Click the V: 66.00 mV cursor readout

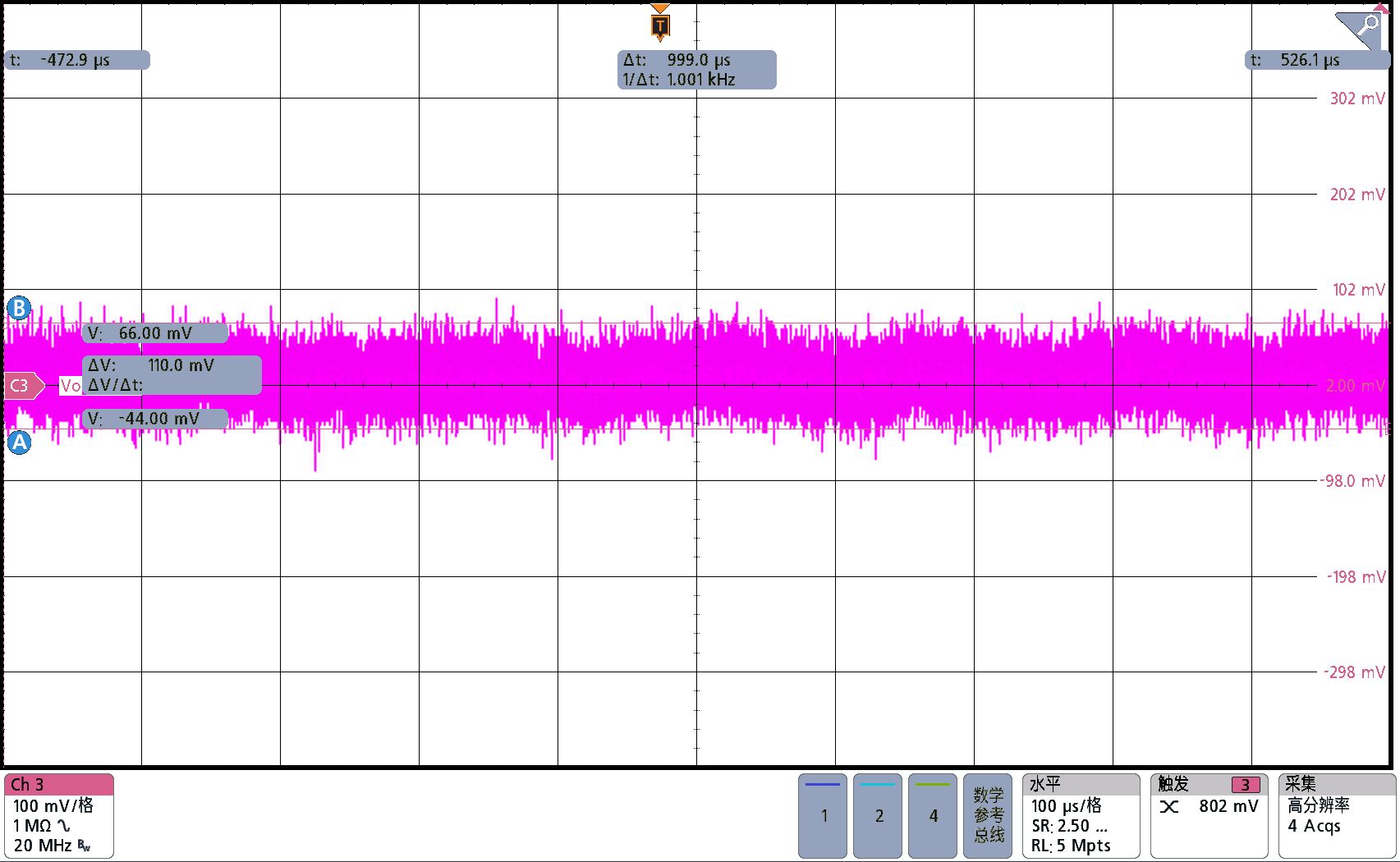click(x=155, y=333)
